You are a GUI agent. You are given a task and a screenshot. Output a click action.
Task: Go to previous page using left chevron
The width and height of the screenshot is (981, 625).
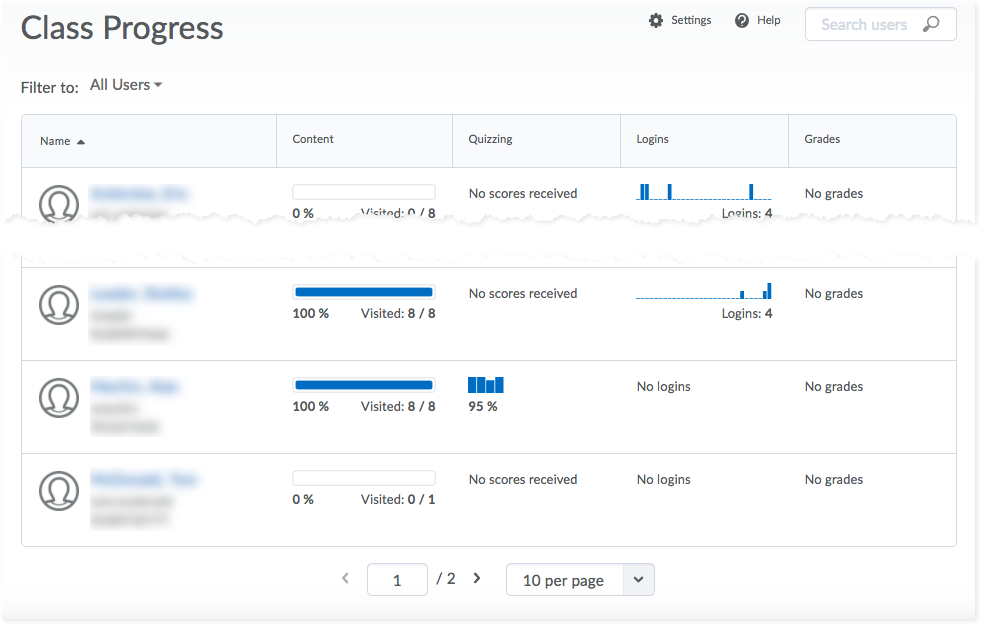(346, 578)
